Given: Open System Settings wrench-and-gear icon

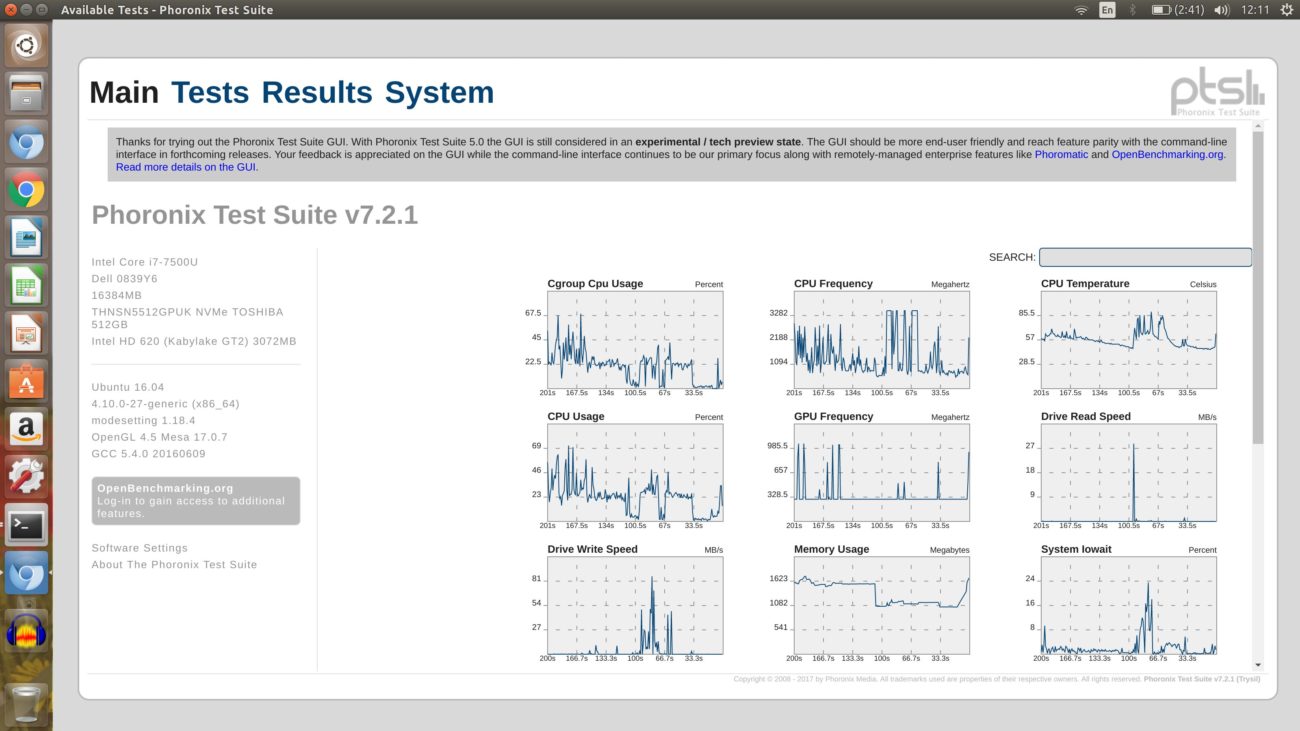Looking at the screenshot, I should click(x=26, y=477).
